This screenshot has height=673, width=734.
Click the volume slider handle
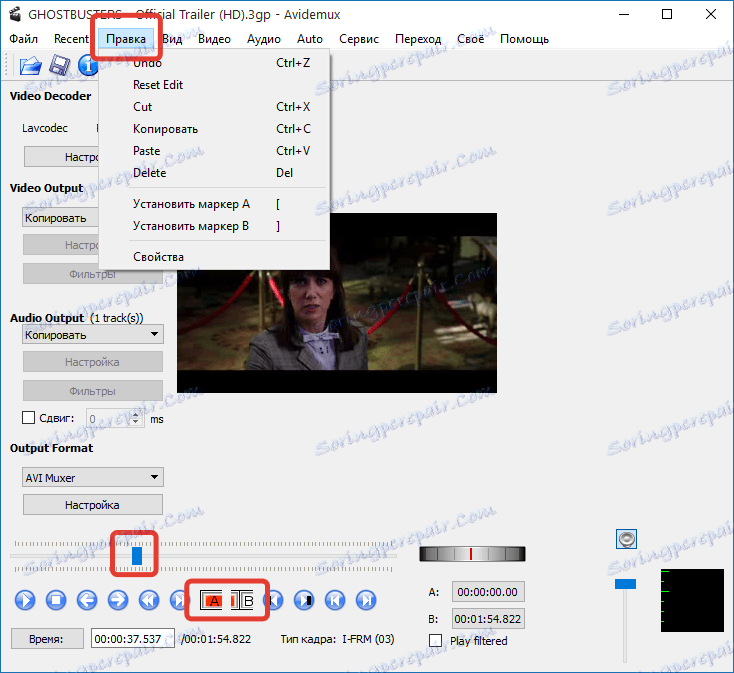click(625, 584)
